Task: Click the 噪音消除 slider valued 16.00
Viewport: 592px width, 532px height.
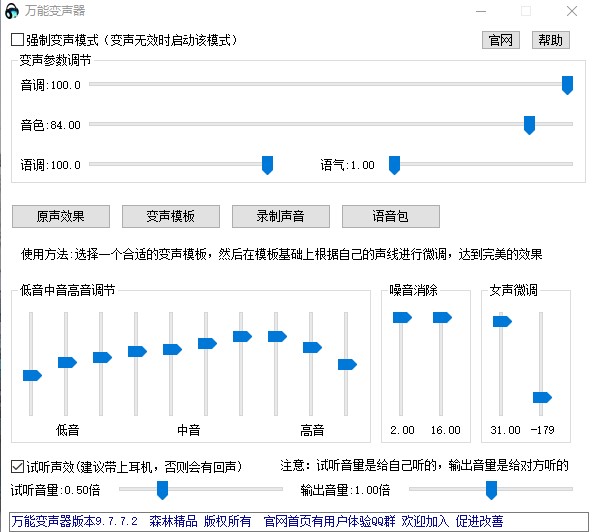Action: [x=442, y=318]
